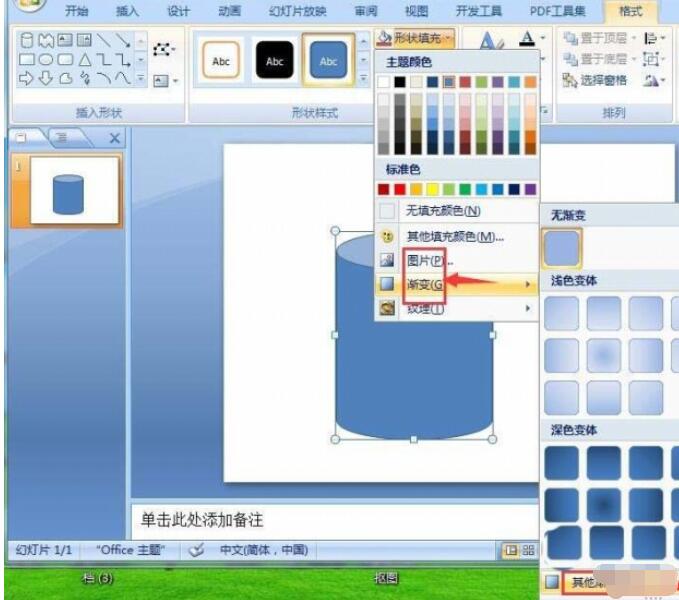Click the 置于顶层 bring-to-front icon

570,38
